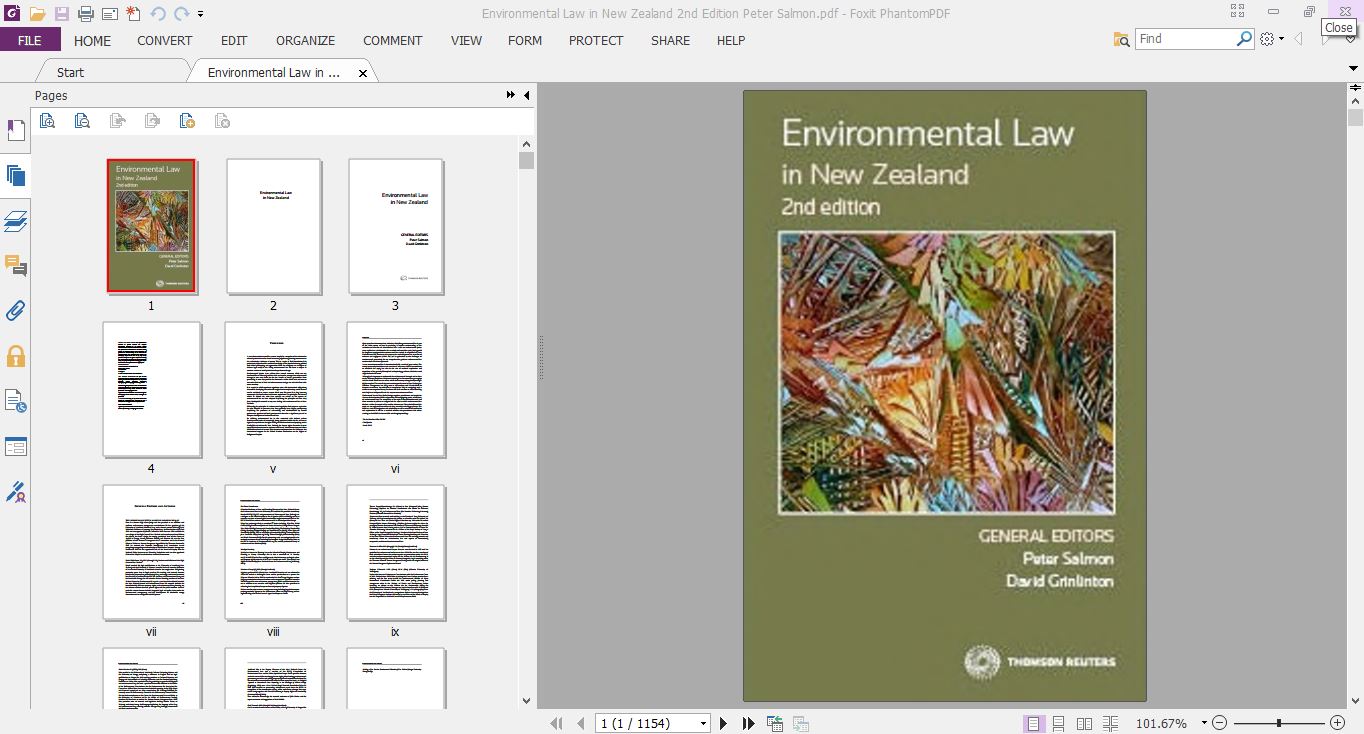Go to the next page
1364x734 pixels.
coord(723,723)
